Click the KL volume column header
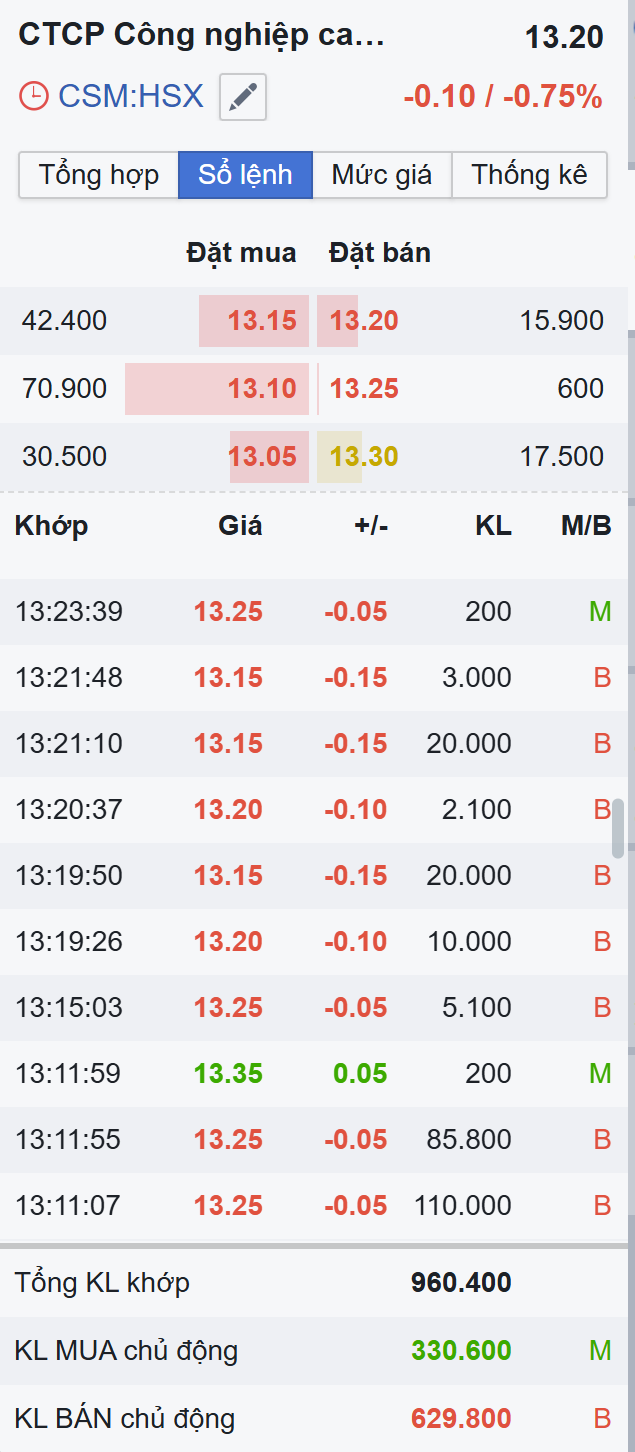 [x=493, y=526]
